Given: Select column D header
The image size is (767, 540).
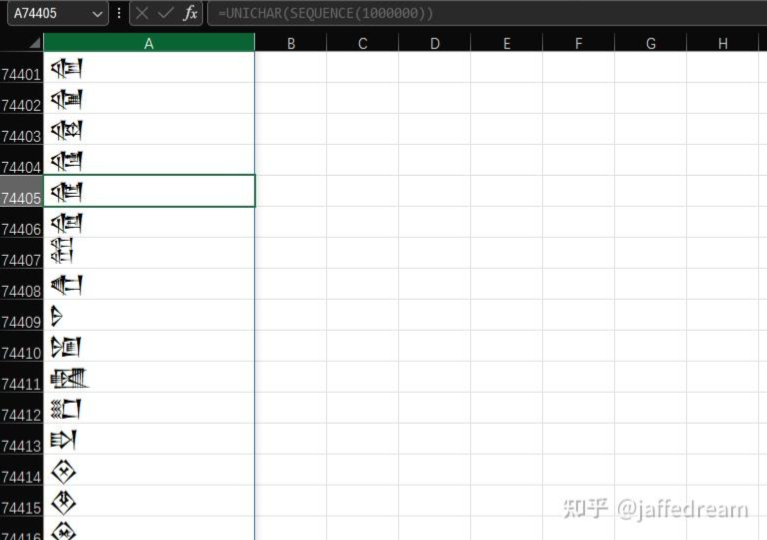Looking at the screenshot, I should 434,43.
